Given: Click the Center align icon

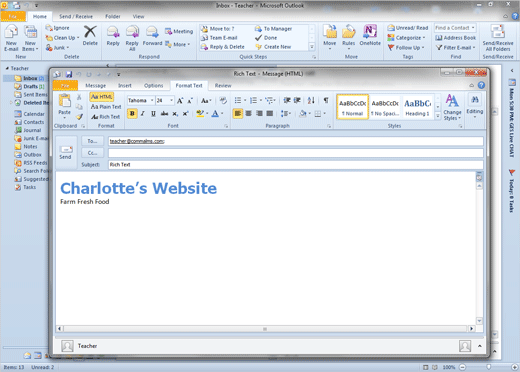Looking at the screenshot, I should [248, 114].
